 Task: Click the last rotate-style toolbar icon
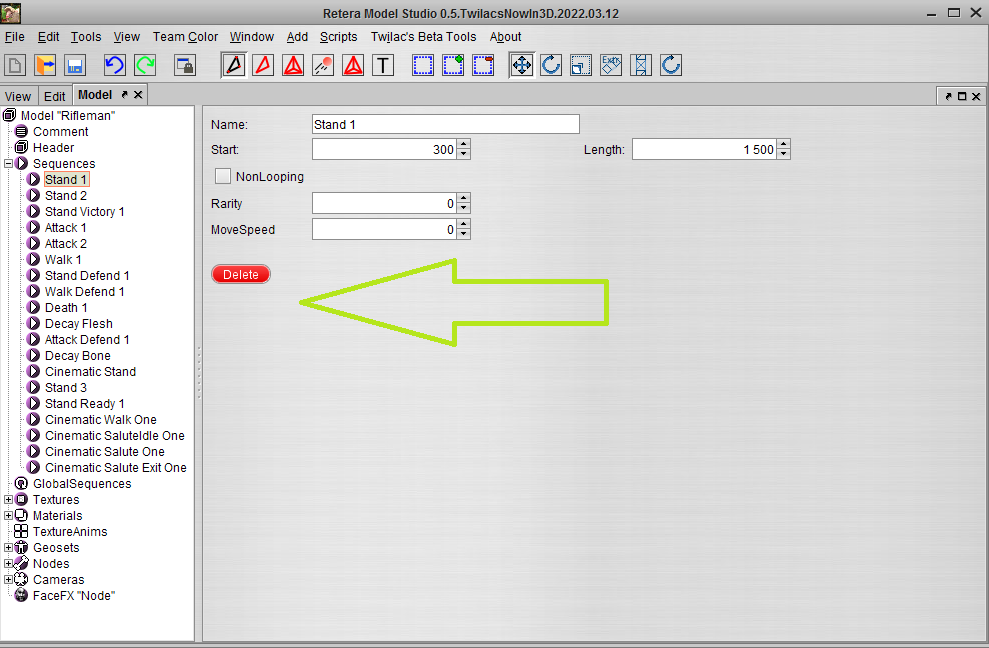671,65
